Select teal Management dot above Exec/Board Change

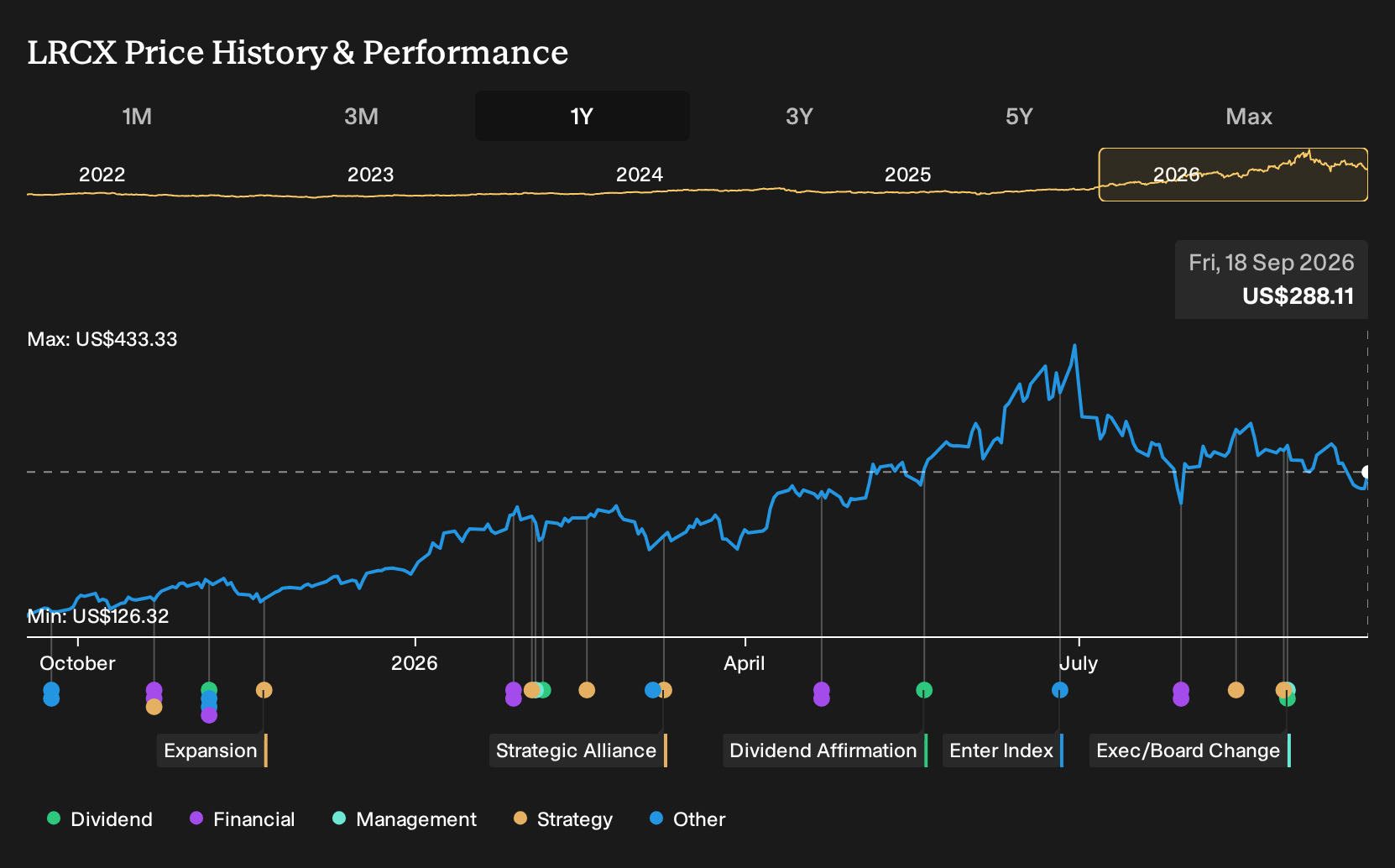[1291, 689]
